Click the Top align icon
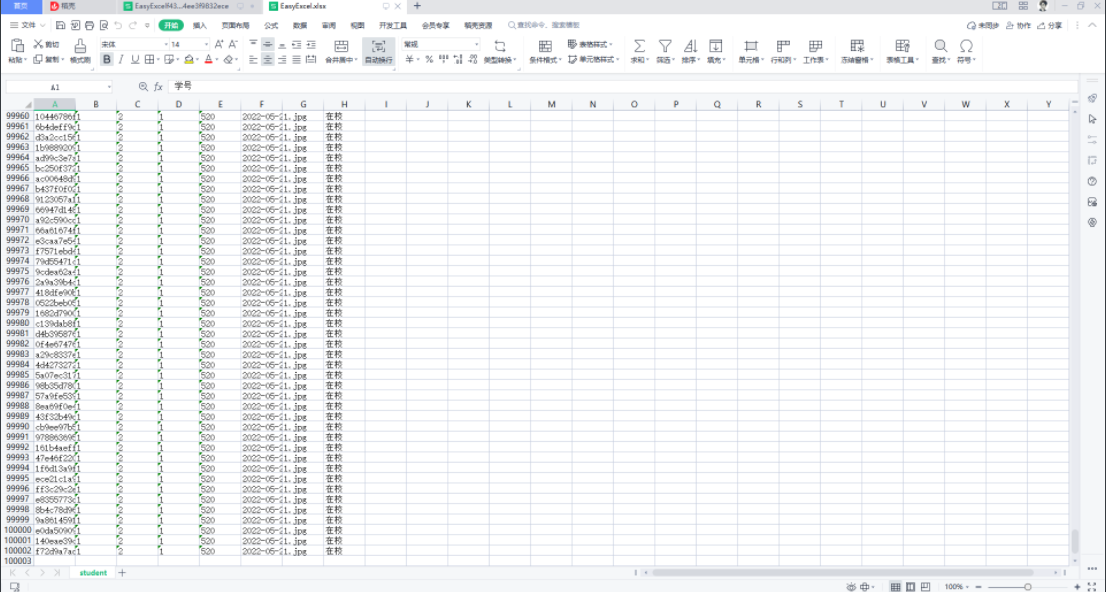 (x=253, y=44)
